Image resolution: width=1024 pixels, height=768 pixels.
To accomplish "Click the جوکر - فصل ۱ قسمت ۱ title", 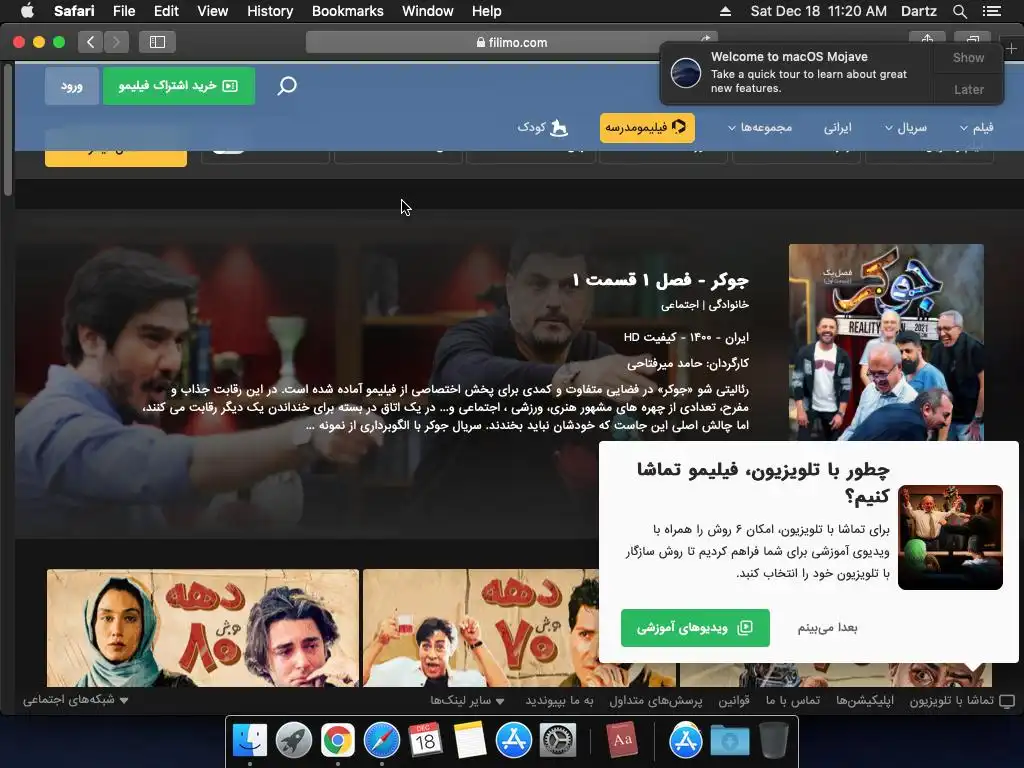I will pyautogui.click(x=660, y=280).
